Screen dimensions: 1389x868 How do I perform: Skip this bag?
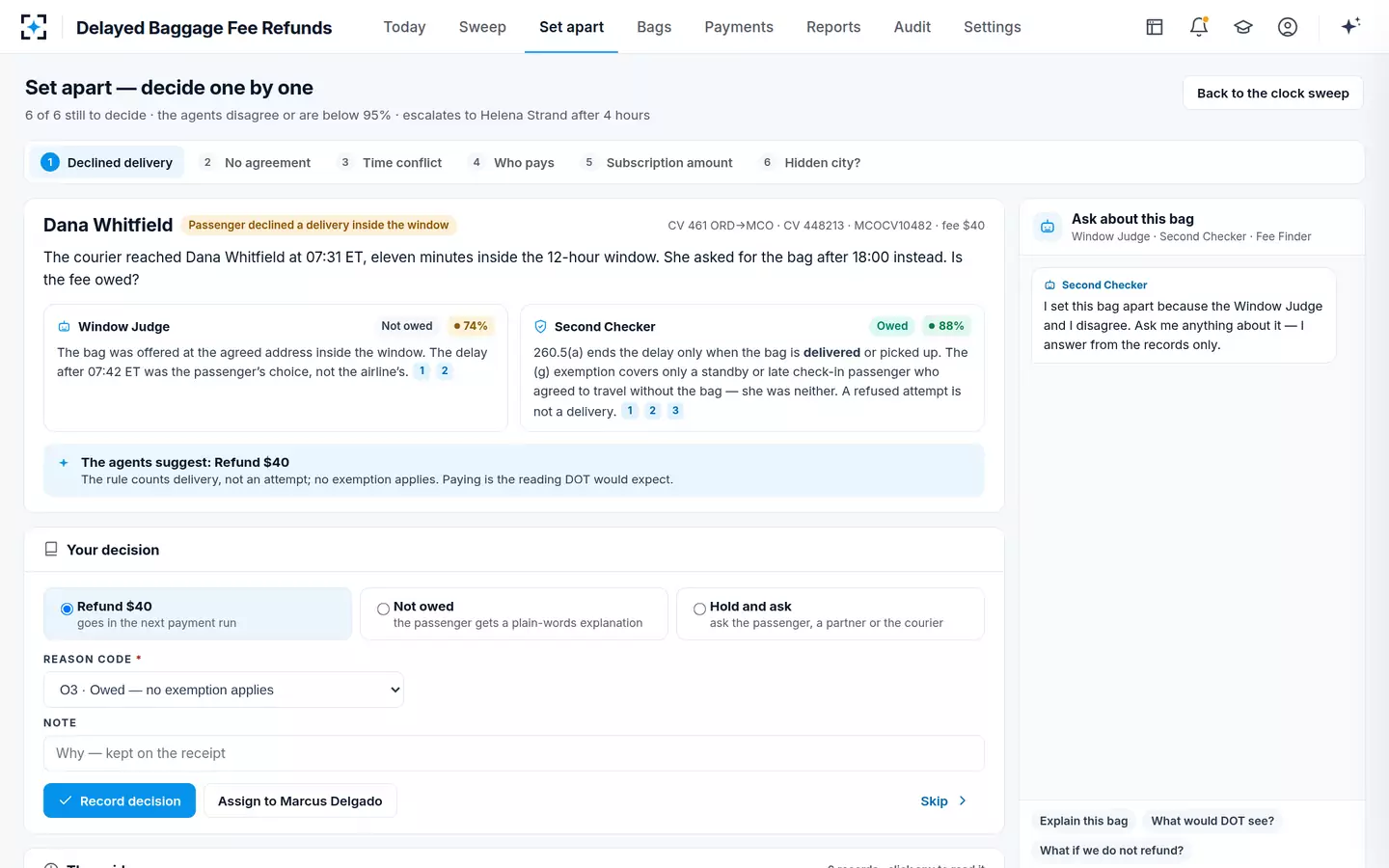click(943, 800)
